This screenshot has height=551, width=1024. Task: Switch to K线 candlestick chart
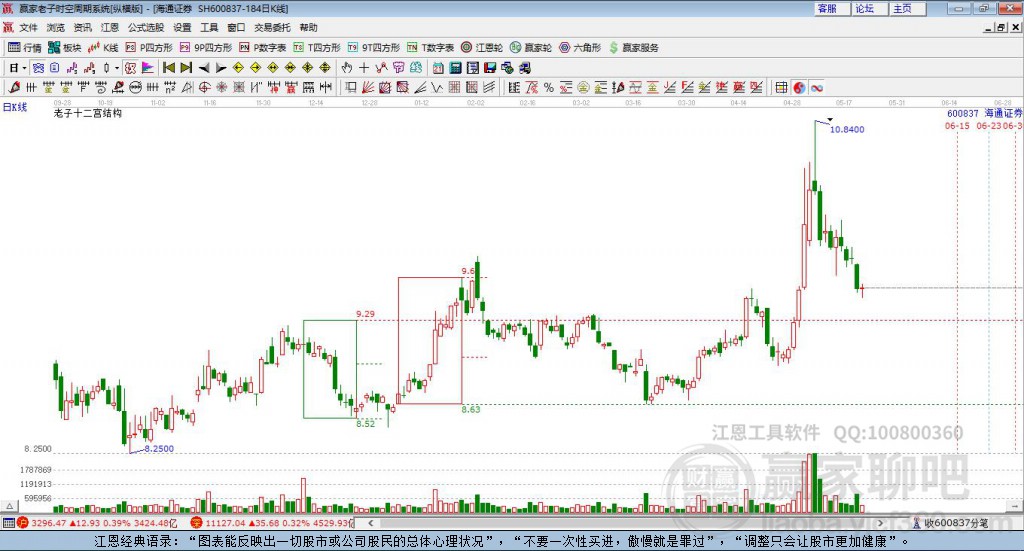click(103, 48)
